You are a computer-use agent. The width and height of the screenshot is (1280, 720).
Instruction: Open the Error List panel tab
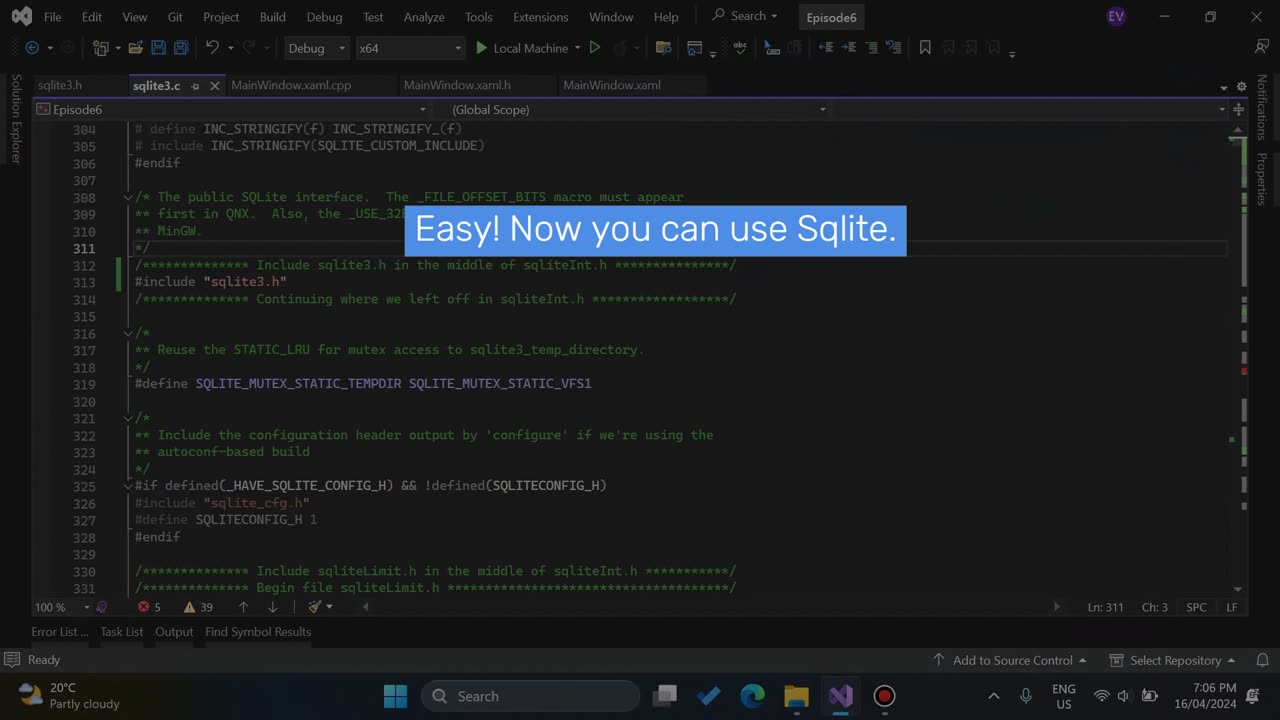59,632
